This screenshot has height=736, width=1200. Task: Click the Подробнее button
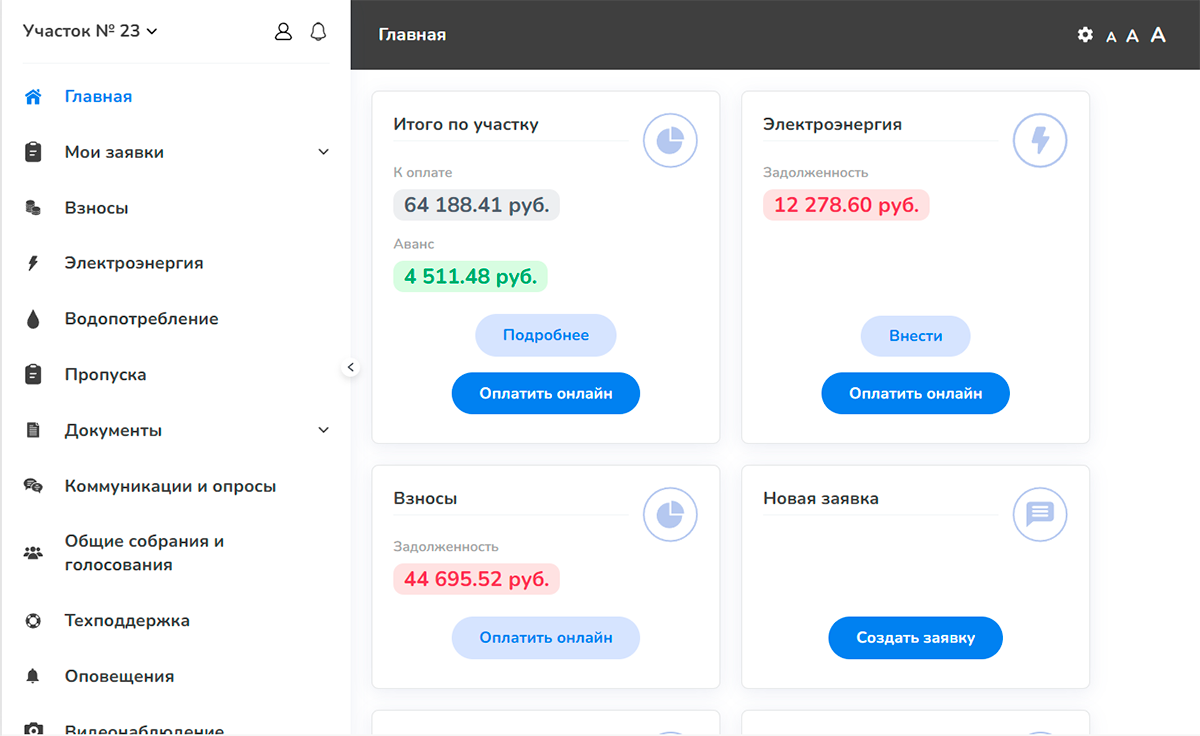coord(546,336)
